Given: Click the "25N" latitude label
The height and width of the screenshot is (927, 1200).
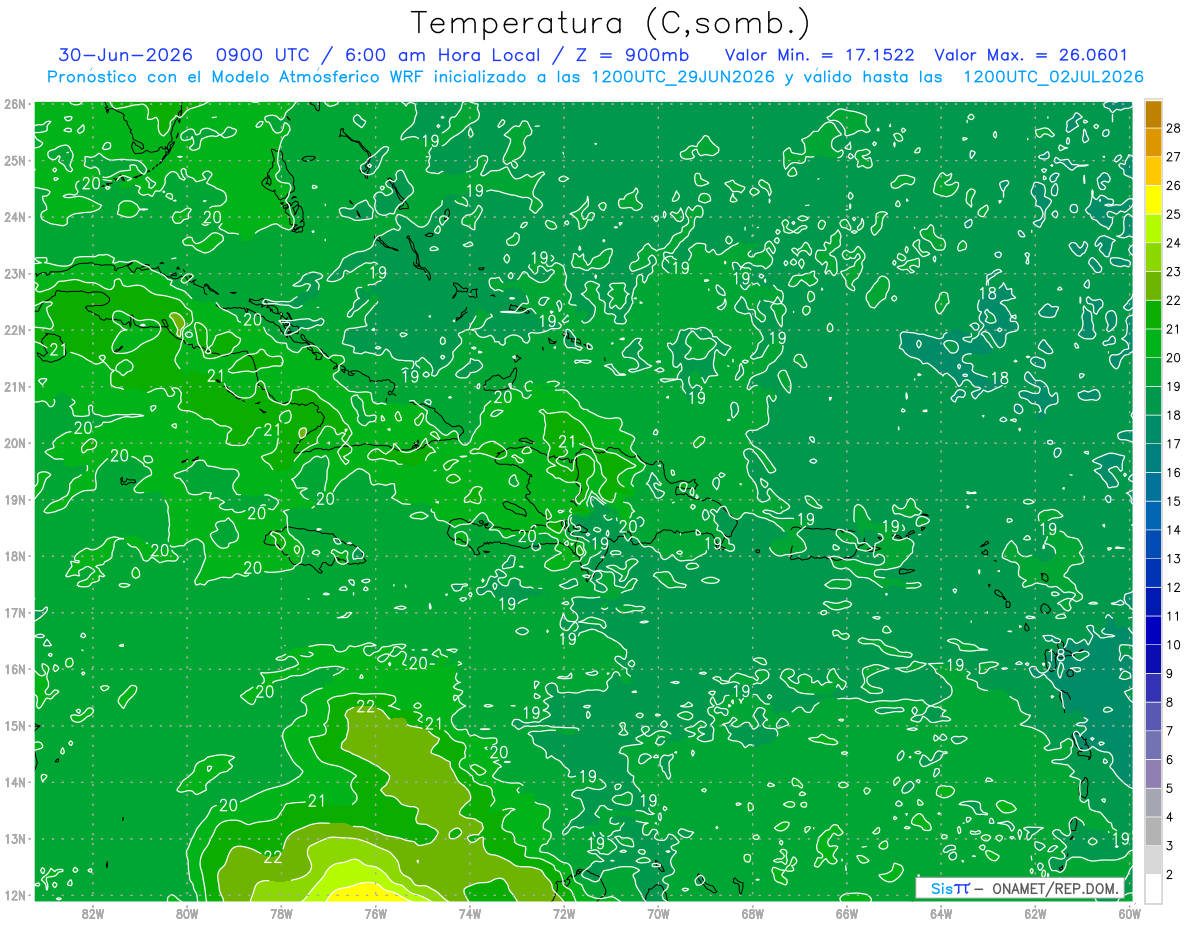Looking at the screenshot, I should [15, 160].
